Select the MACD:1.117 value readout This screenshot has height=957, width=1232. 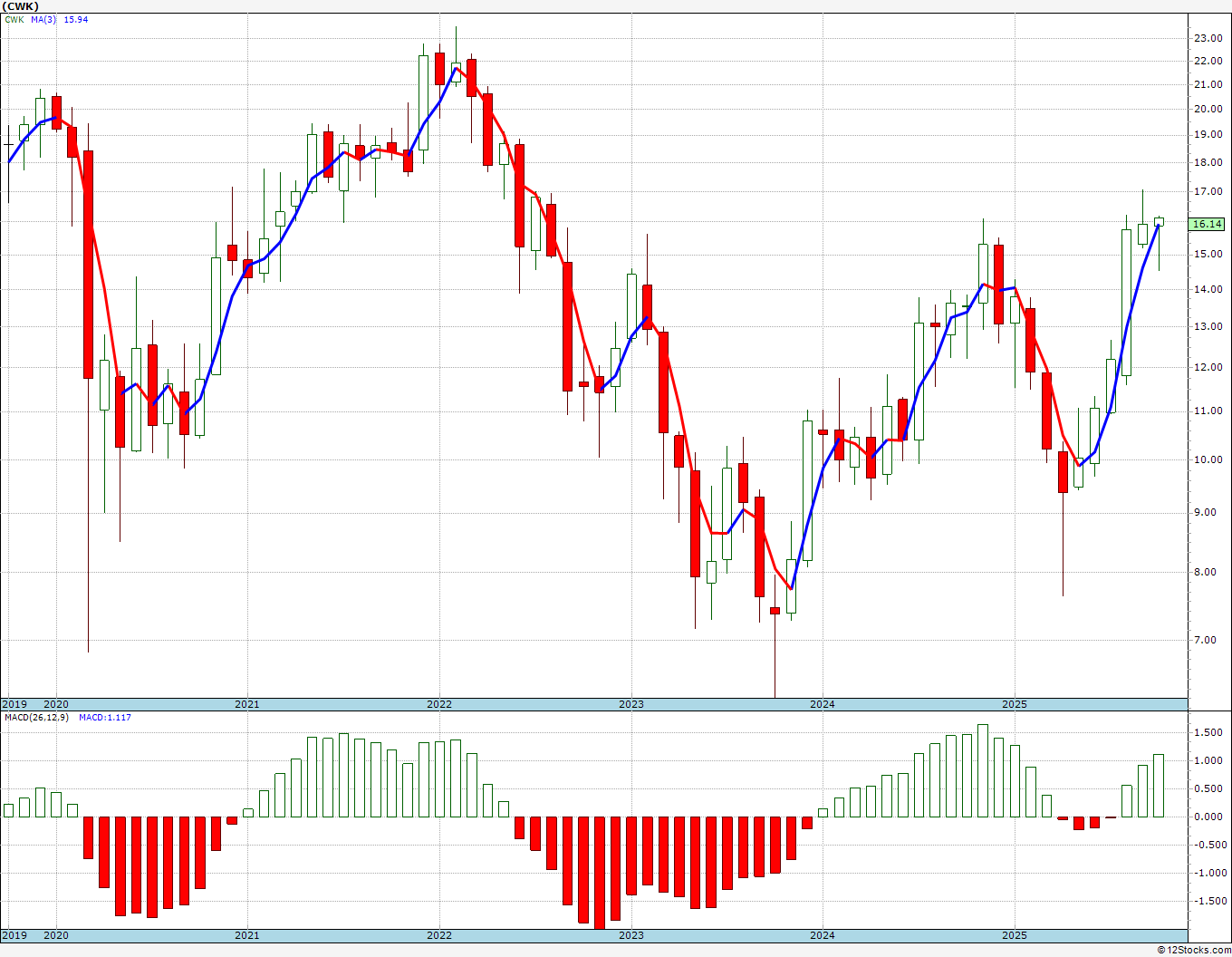click(105, 718)
